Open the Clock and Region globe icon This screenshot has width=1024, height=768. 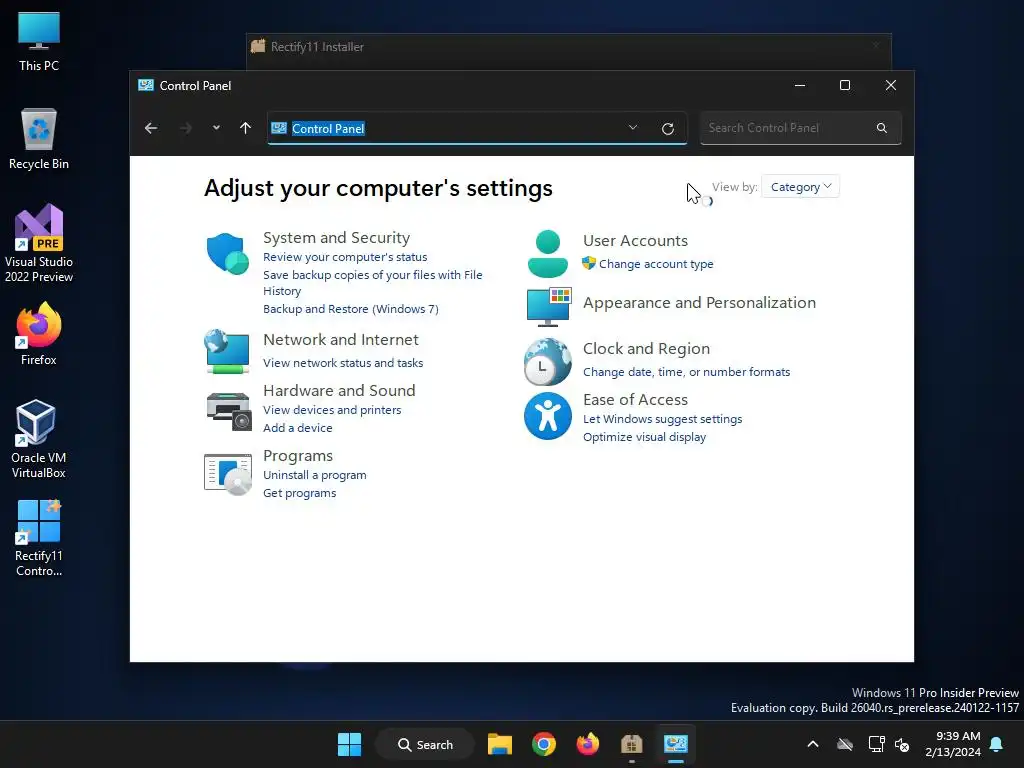[547, 362]
